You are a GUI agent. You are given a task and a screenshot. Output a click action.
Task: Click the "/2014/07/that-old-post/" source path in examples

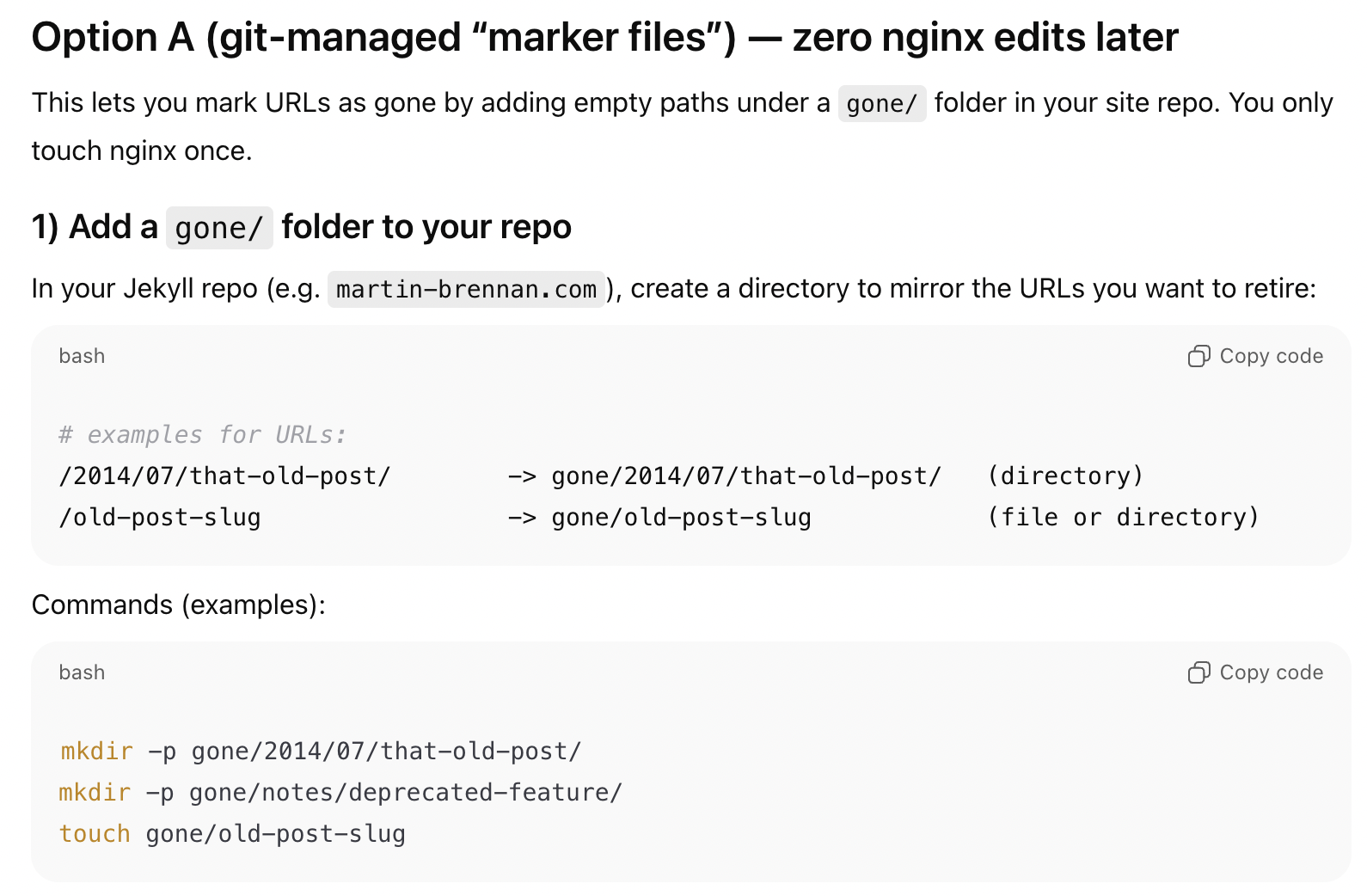point(224,476)
